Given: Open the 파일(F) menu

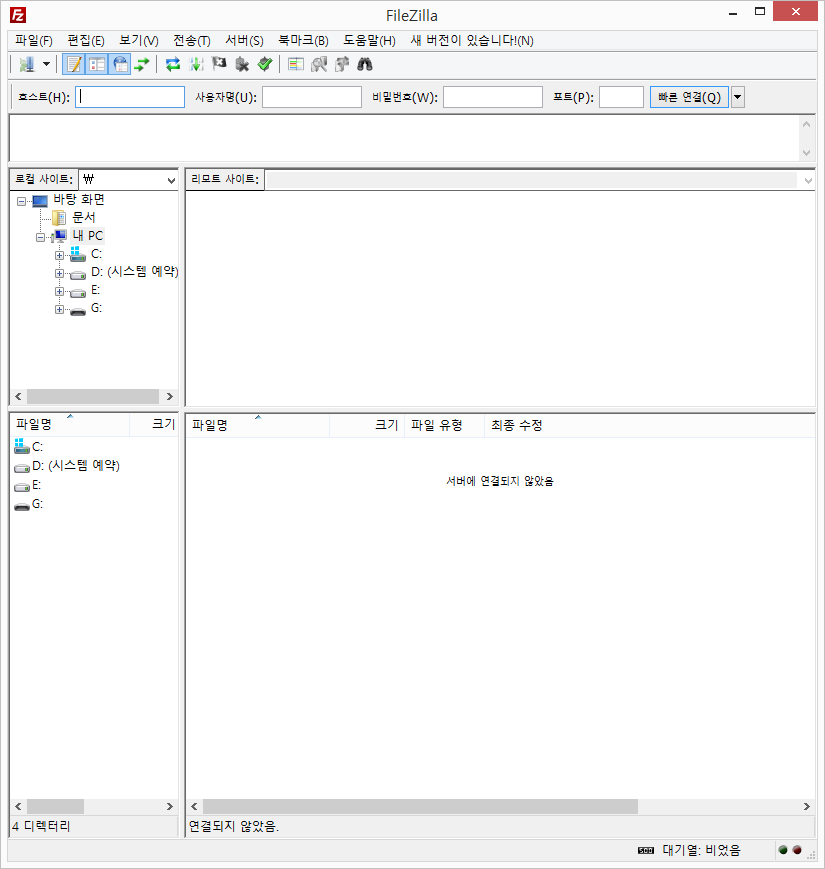Looking at the screenshot, I should (x=34, y=40).
